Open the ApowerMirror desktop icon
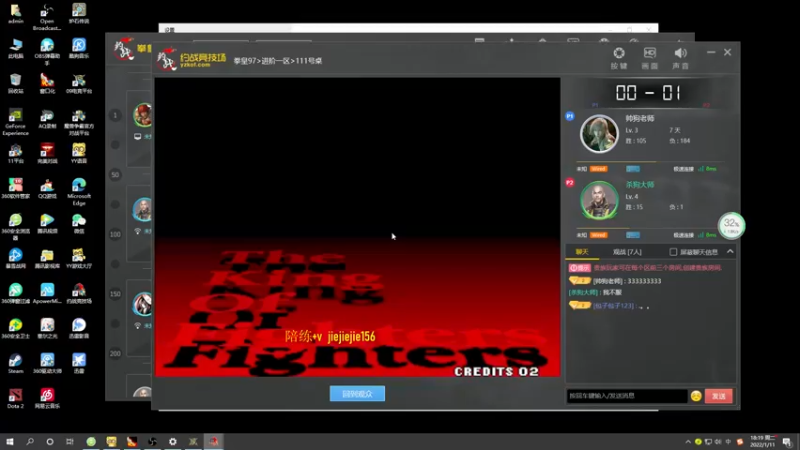 [47, 294]
